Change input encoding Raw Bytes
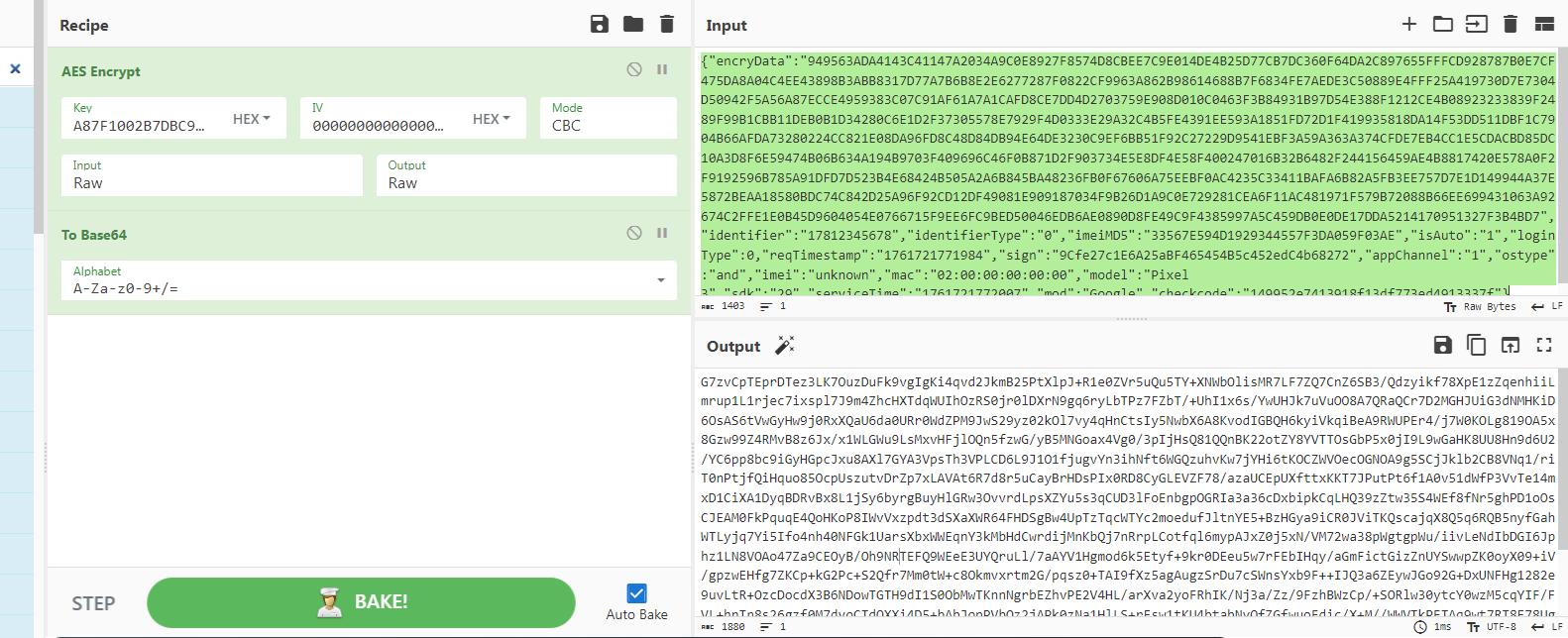This screenshot has height=638, width=1568. click(x=1480, y=307)
